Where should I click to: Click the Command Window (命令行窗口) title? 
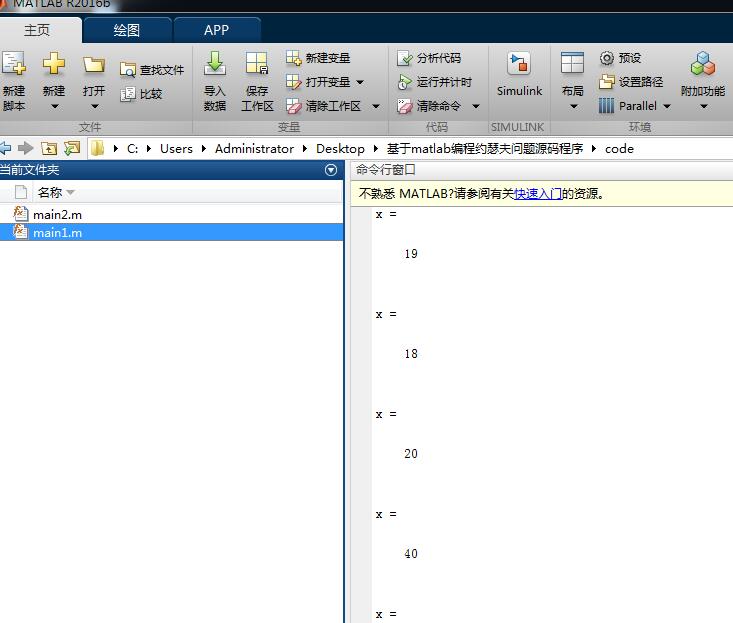tap(386, 170)
